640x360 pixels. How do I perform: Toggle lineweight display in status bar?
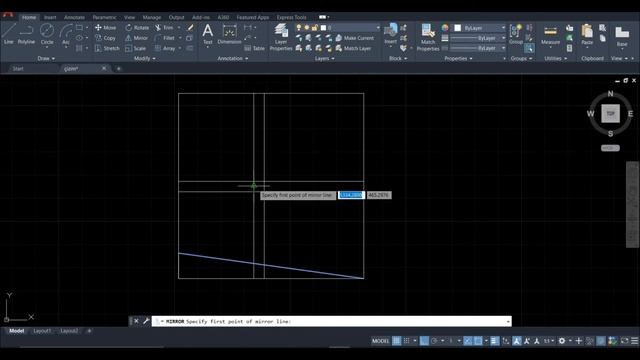(494, 341)
